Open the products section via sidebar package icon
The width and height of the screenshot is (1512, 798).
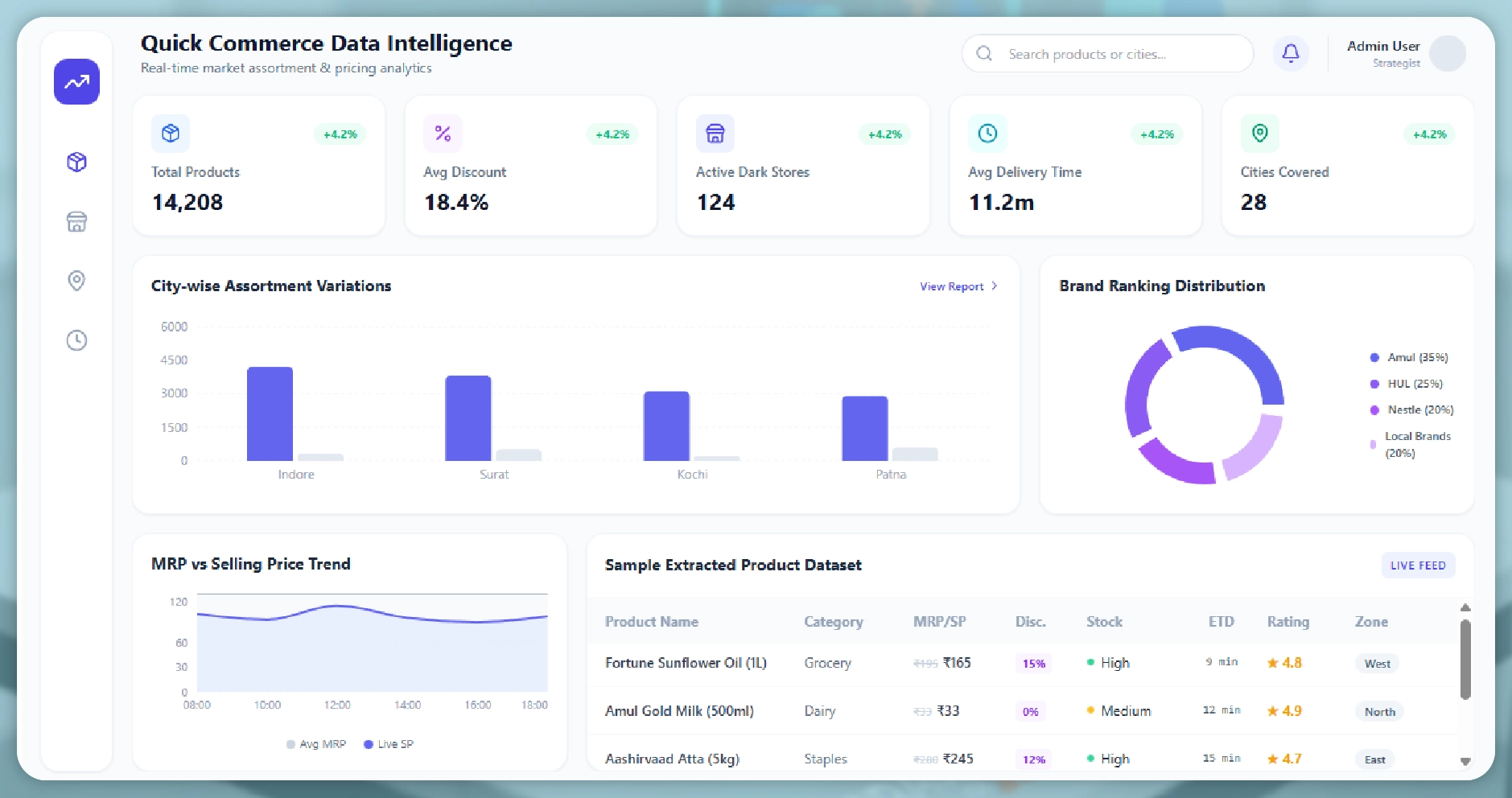[x=76, y=162]
